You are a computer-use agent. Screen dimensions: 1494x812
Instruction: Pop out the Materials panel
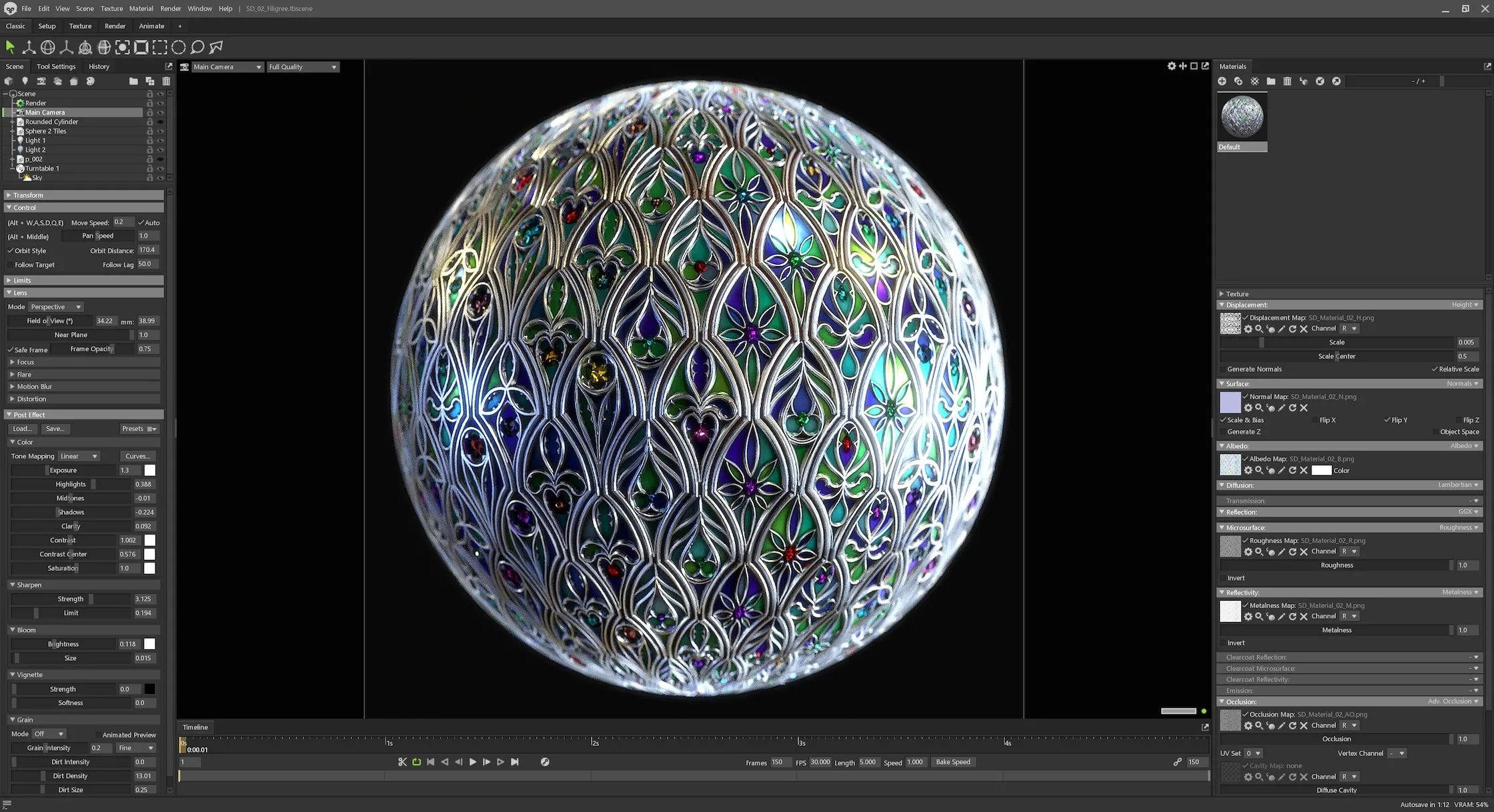click(x=1487, y=66)
